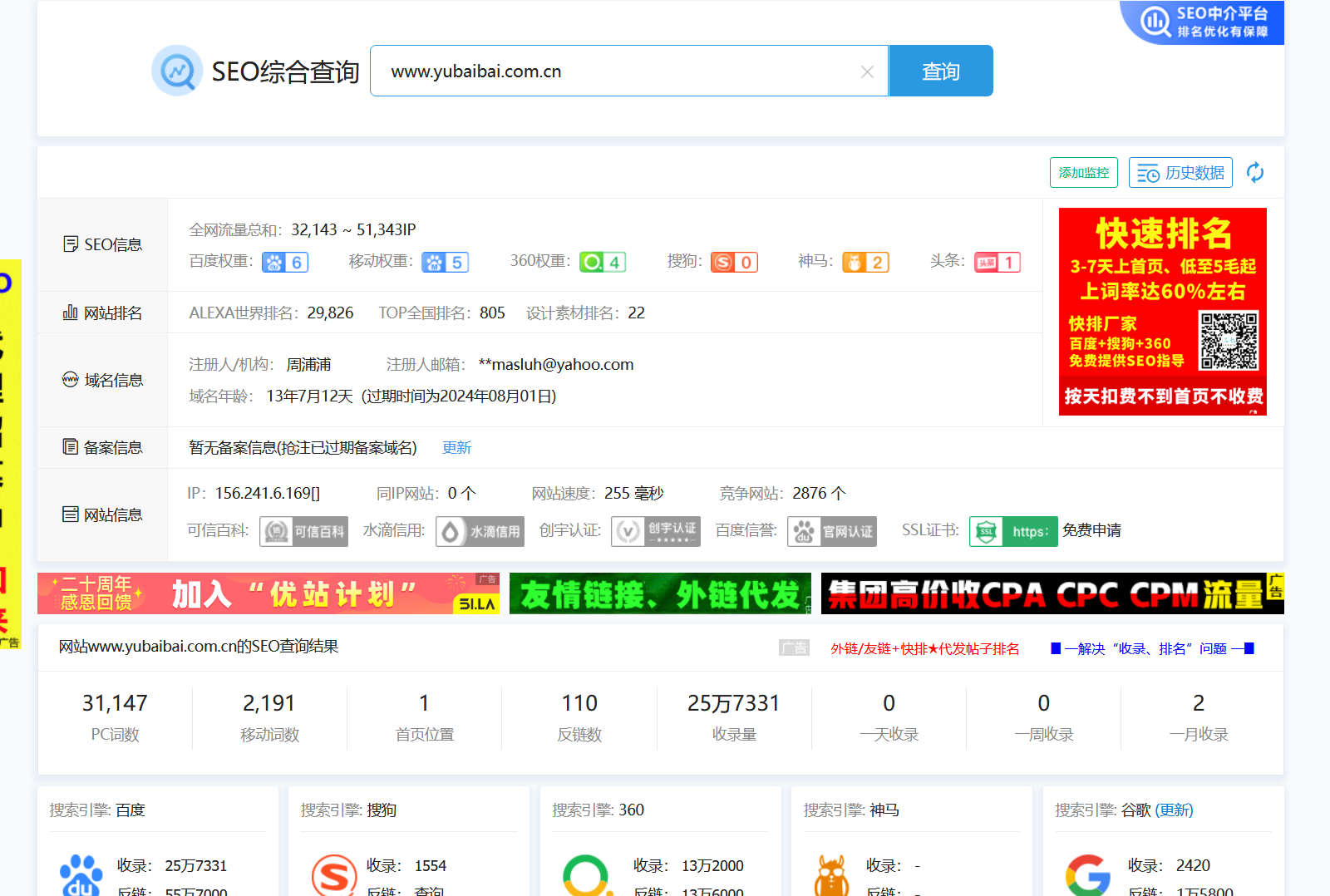The image size is (1330, 896).
Task: Click the 头条 weight badge showing 1
Action: 997,263
